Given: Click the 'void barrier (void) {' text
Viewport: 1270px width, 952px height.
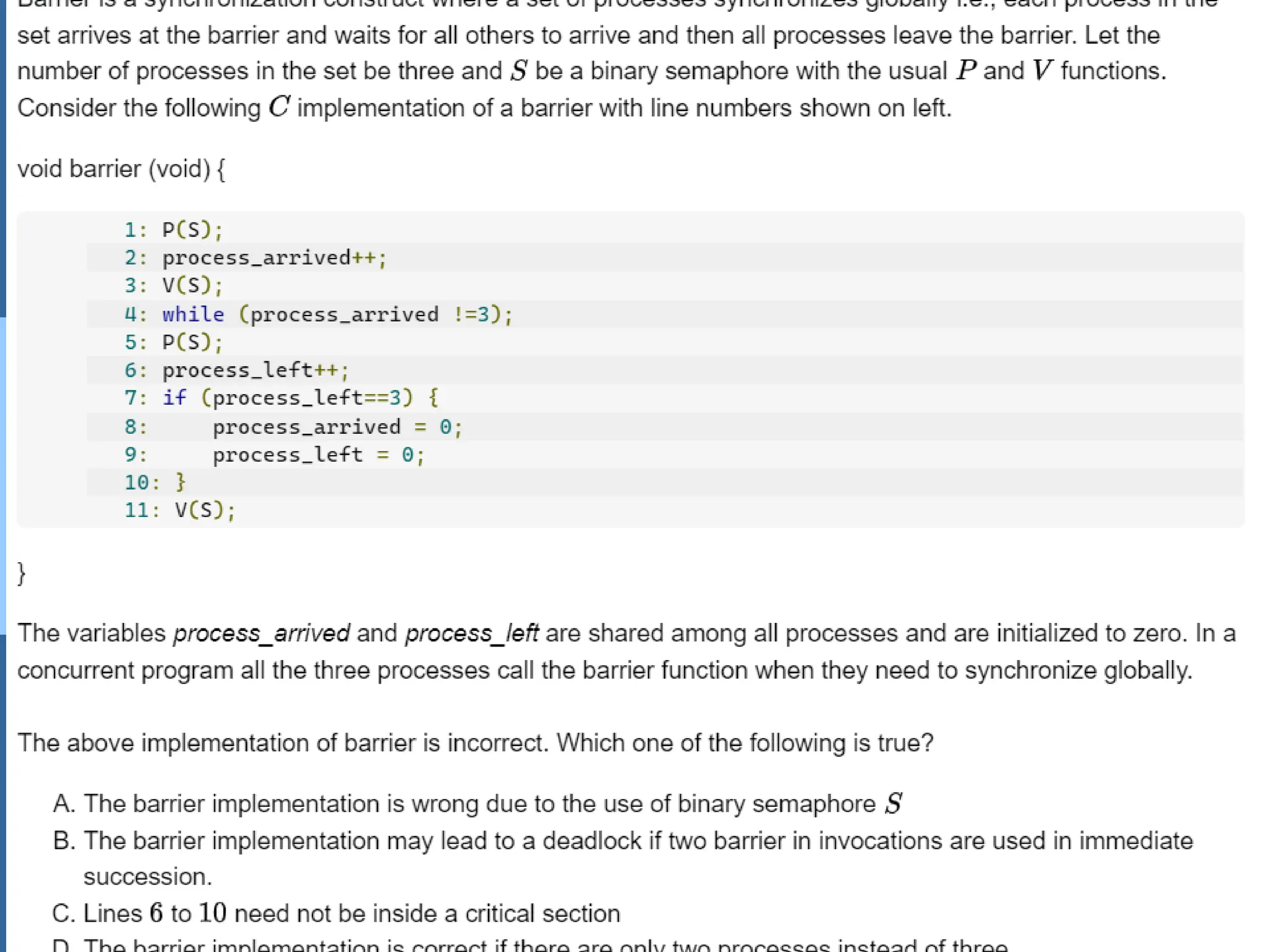Looking at the screenshot, I should coord(122,169).
